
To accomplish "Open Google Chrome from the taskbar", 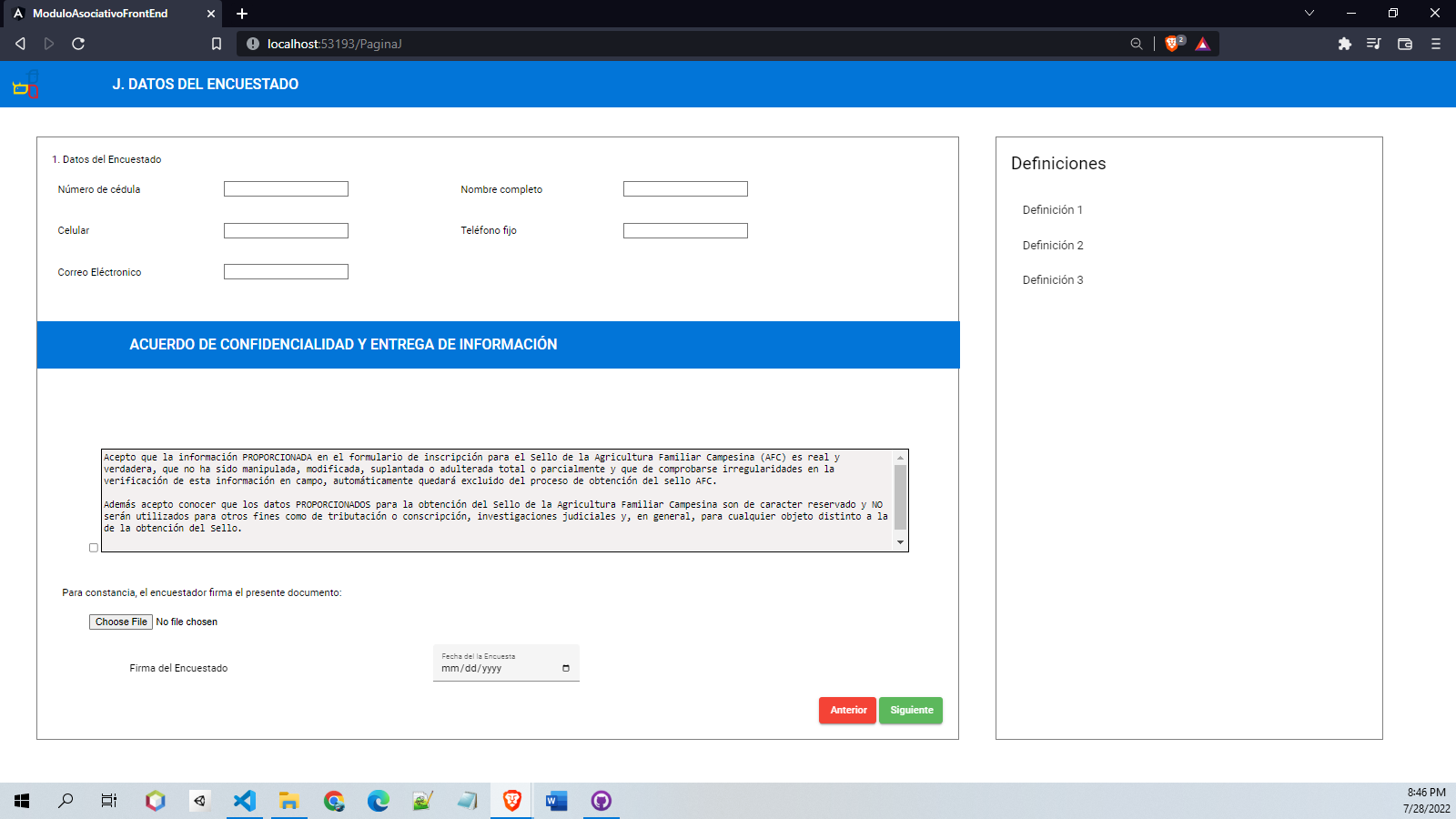I will (x=334, y=801).
